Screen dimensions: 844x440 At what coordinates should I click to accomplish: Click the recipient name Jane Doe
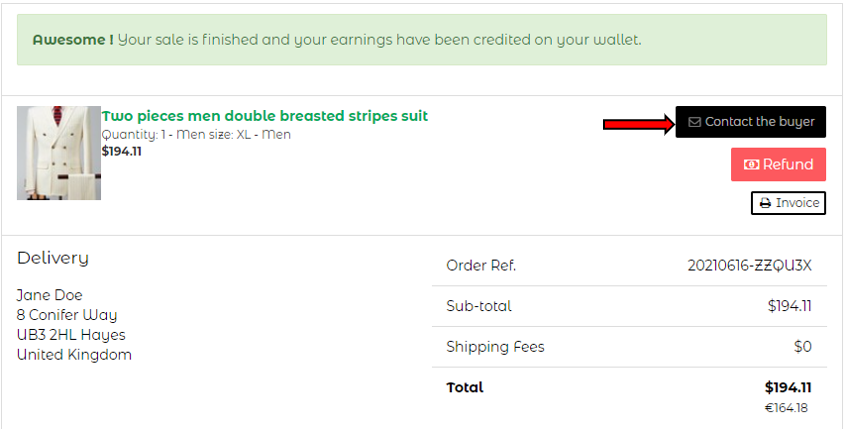[50, 295]
